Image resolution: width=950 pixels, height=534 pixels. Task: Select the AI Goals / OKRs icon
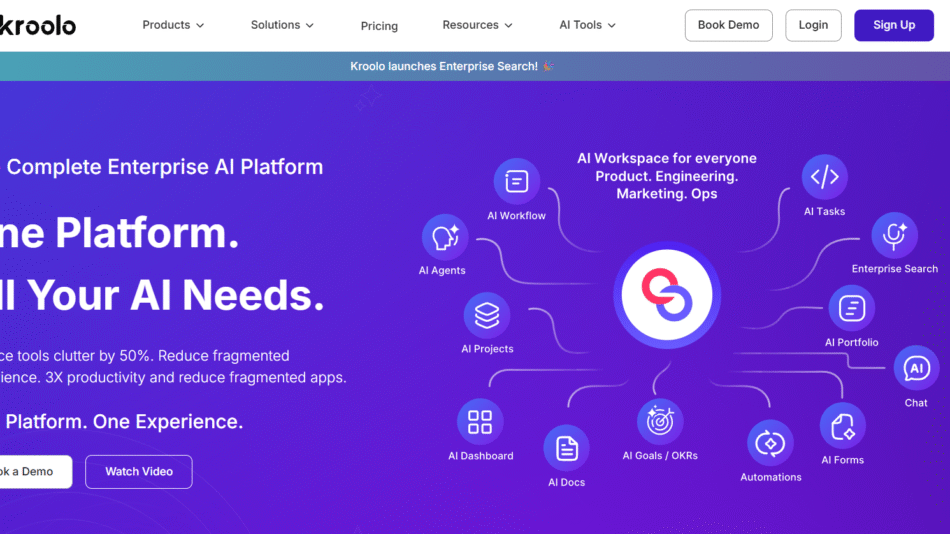pos(660,422)
